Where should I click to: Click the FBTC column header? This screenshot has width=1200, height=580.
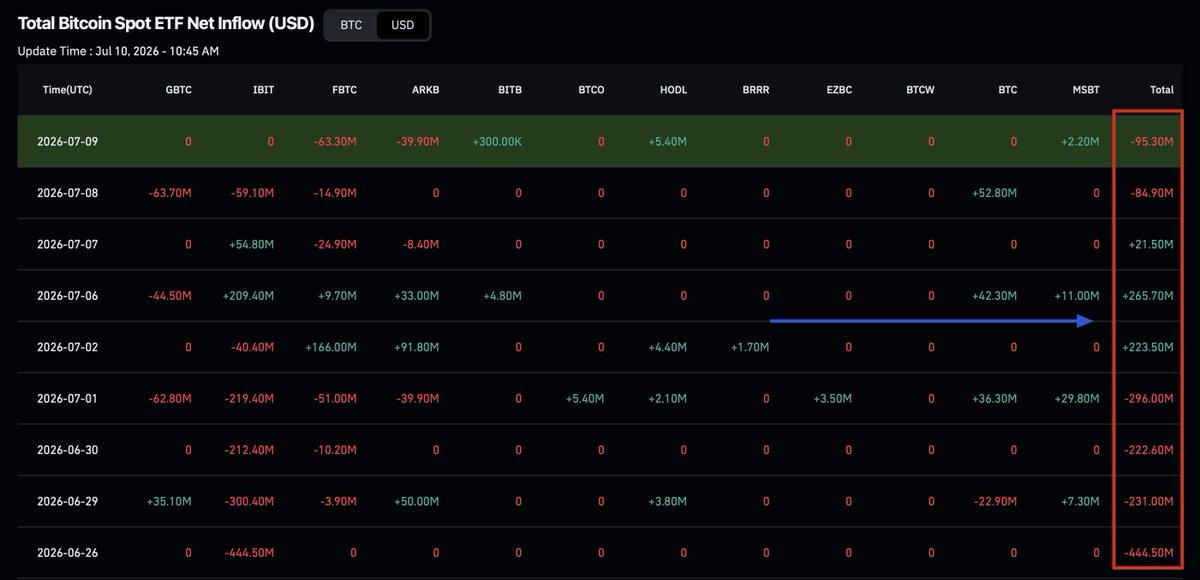[x=344, y=90]
